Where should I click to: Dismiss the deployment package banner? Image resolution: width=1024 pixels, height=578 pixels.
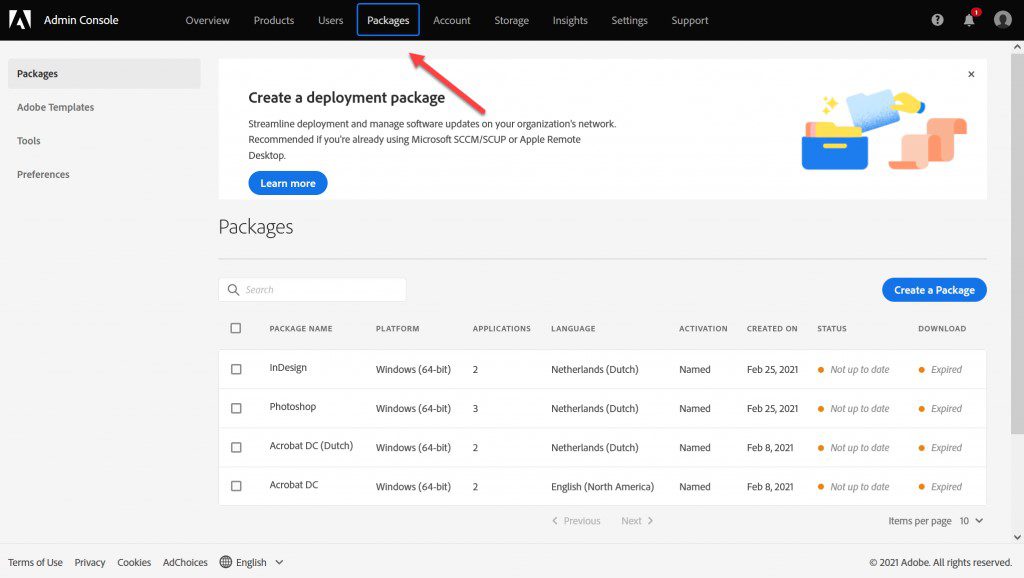pos(971,74)
